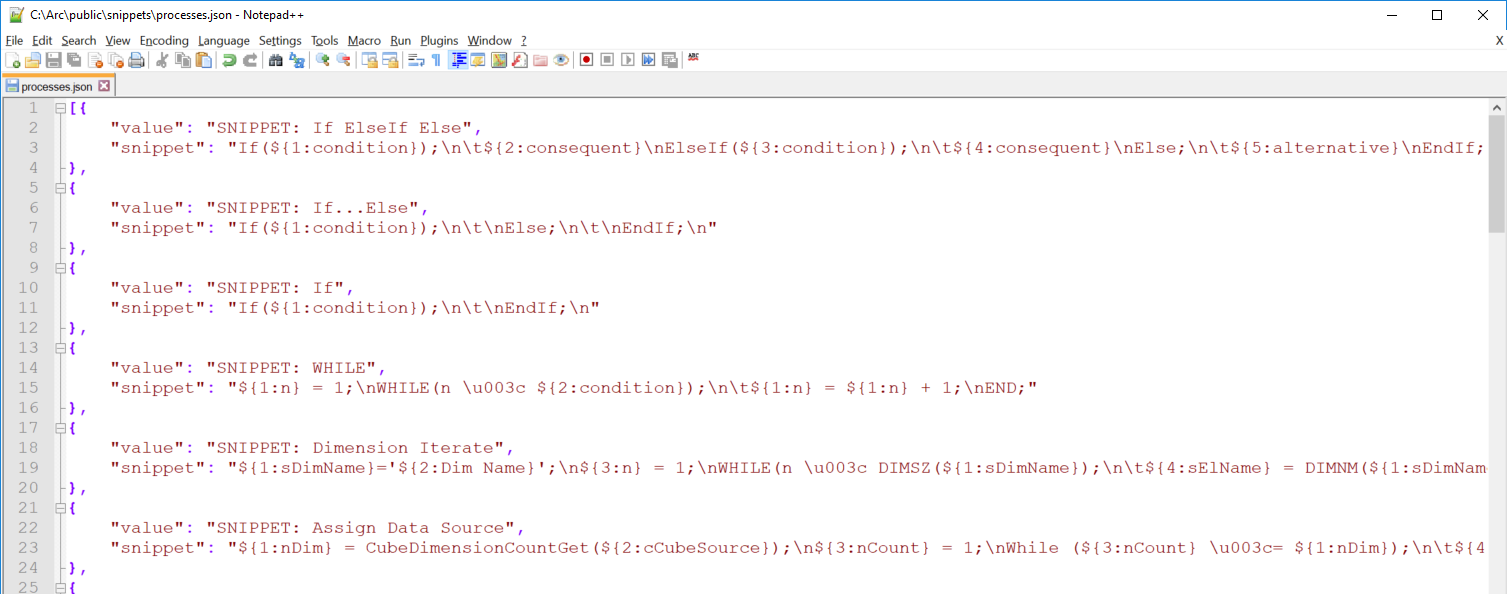Click the spell check ABC icon

coord(693,58)
